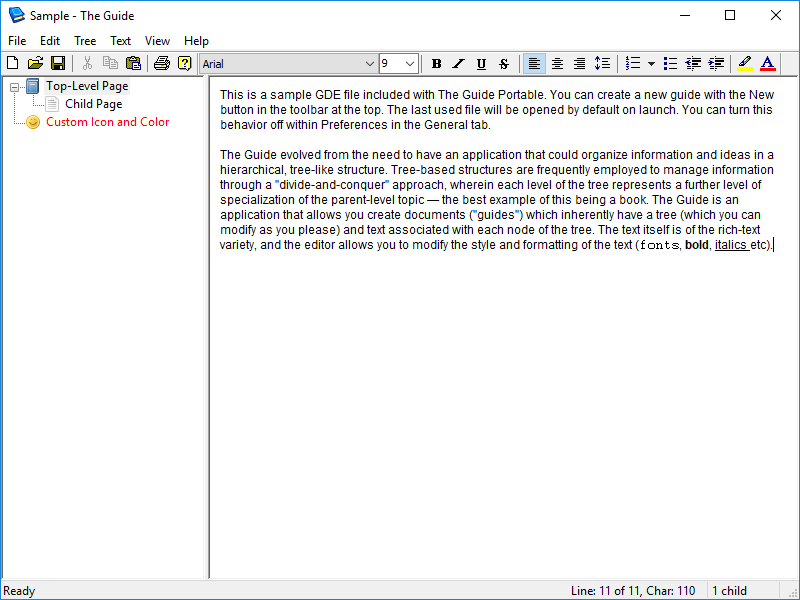This screenshot has width=800, height=600.
Task: Paste from clipboard icon
Action: pos(133,64)
